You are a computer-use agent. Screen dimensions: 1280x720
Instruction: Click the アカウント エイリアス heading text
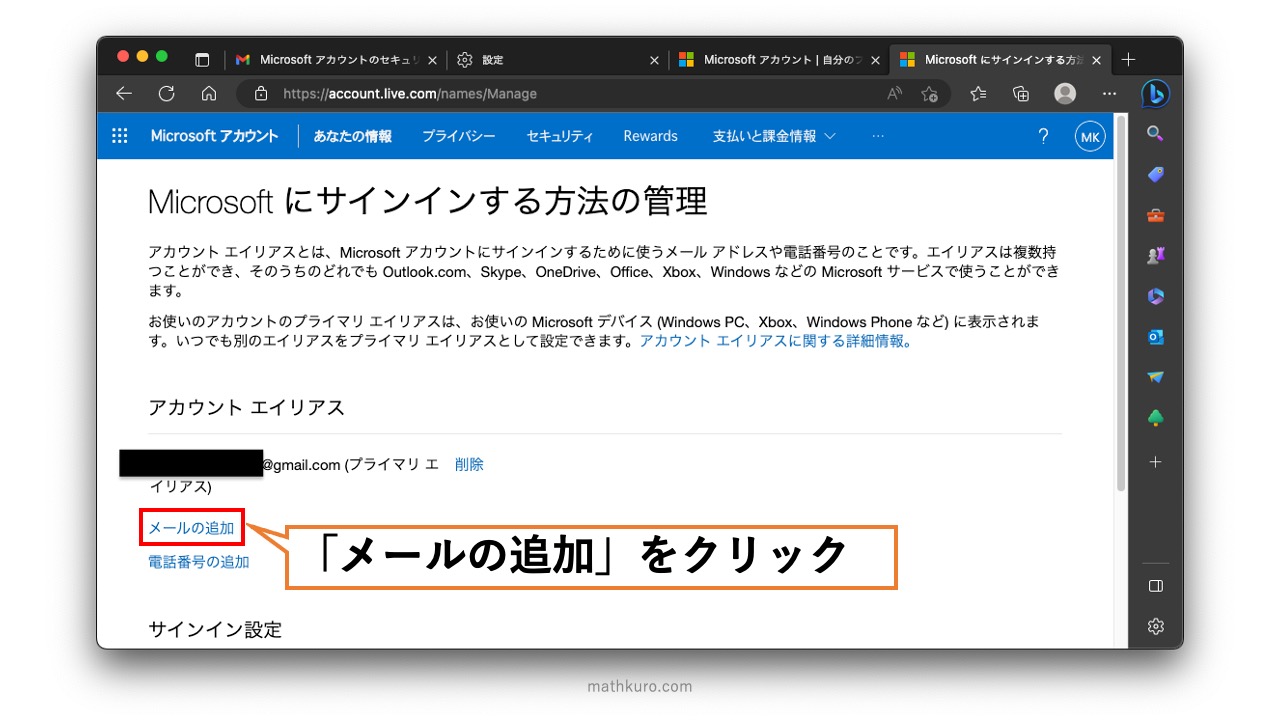click(246, 407)
